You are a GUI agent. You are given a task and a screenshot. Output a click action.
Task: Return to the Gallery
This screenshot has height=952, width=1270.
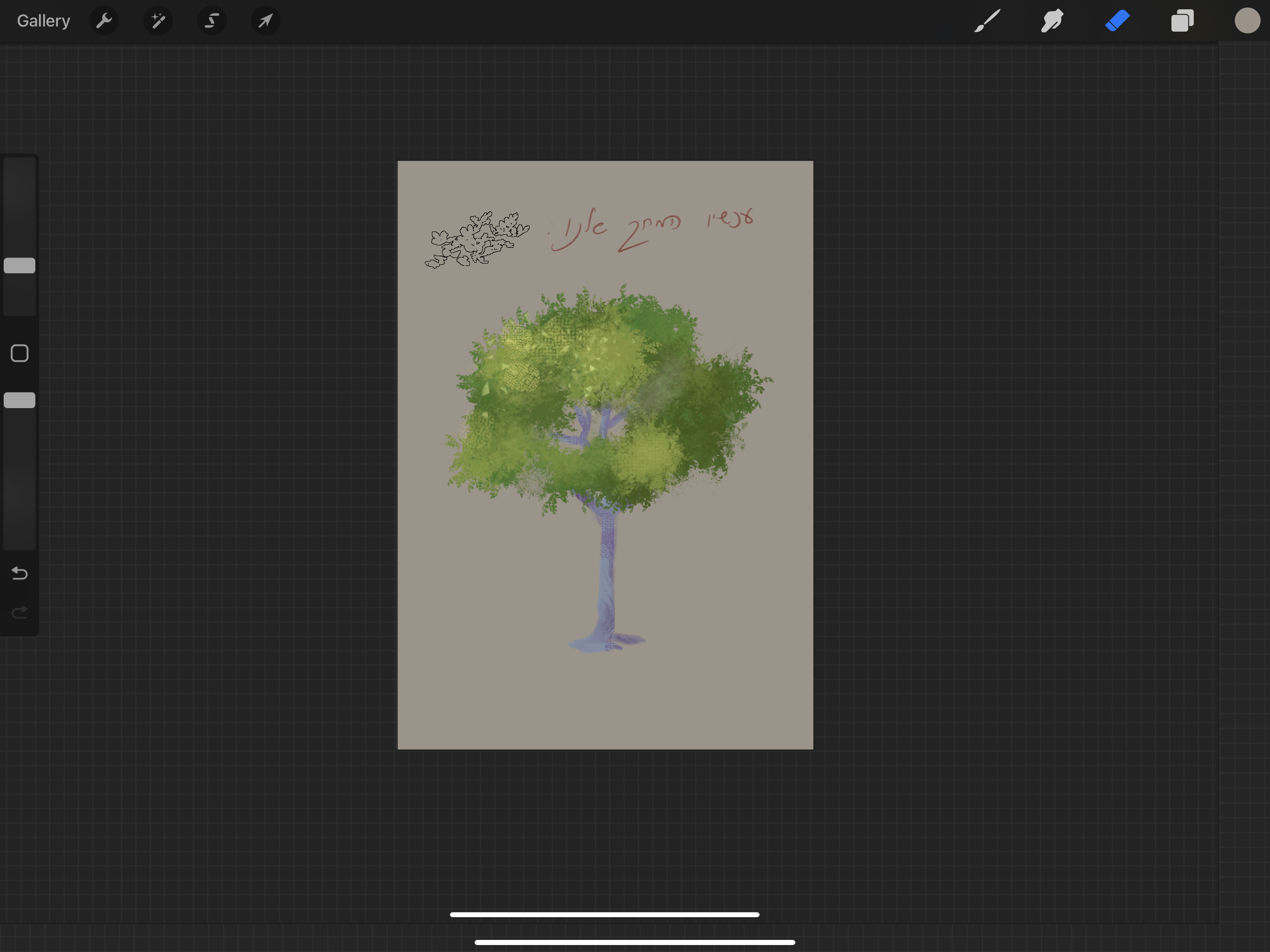[x=44, y=21]
